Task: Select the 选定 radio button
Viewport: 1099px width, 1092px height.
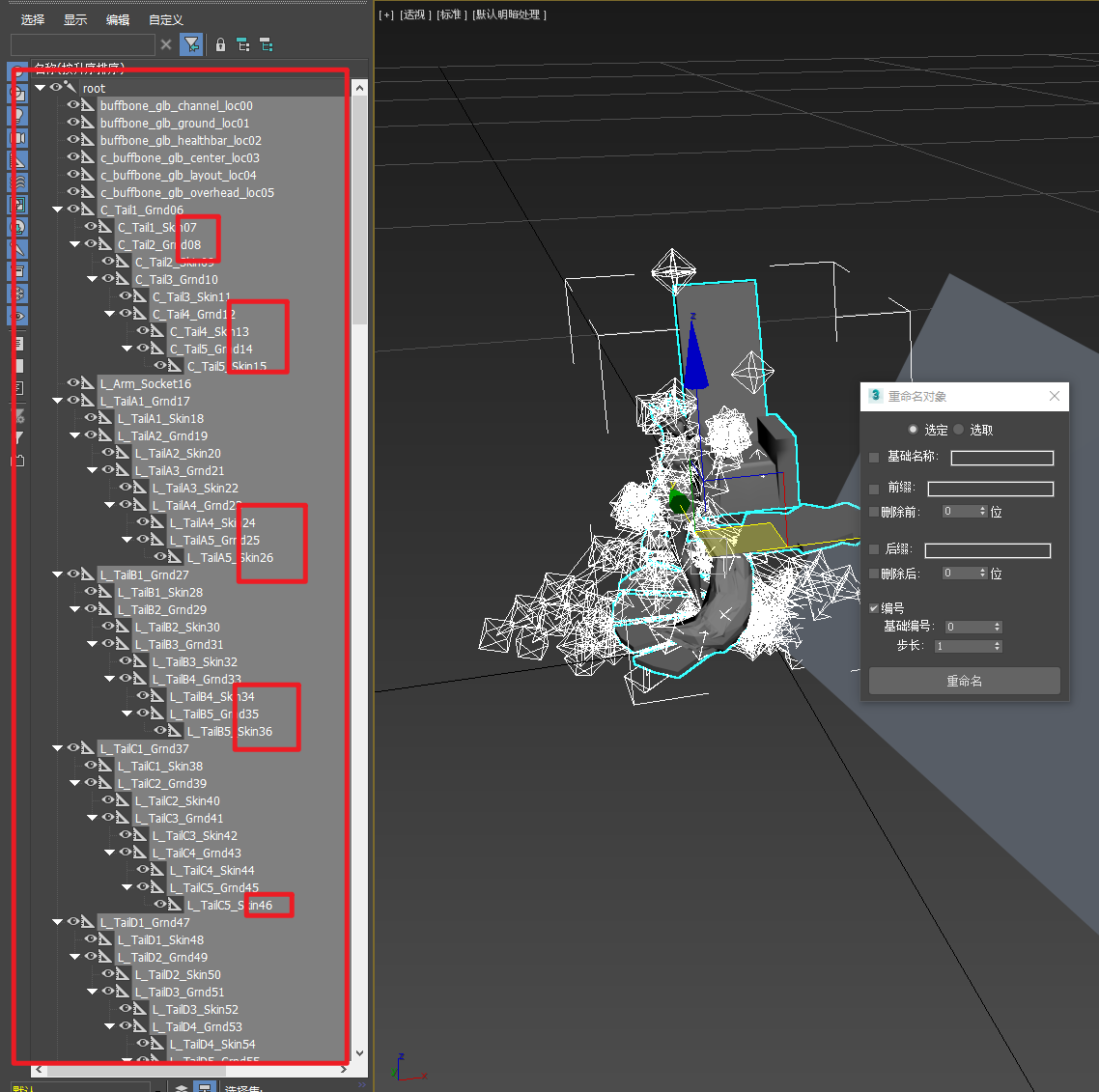Action: [913, 429]
